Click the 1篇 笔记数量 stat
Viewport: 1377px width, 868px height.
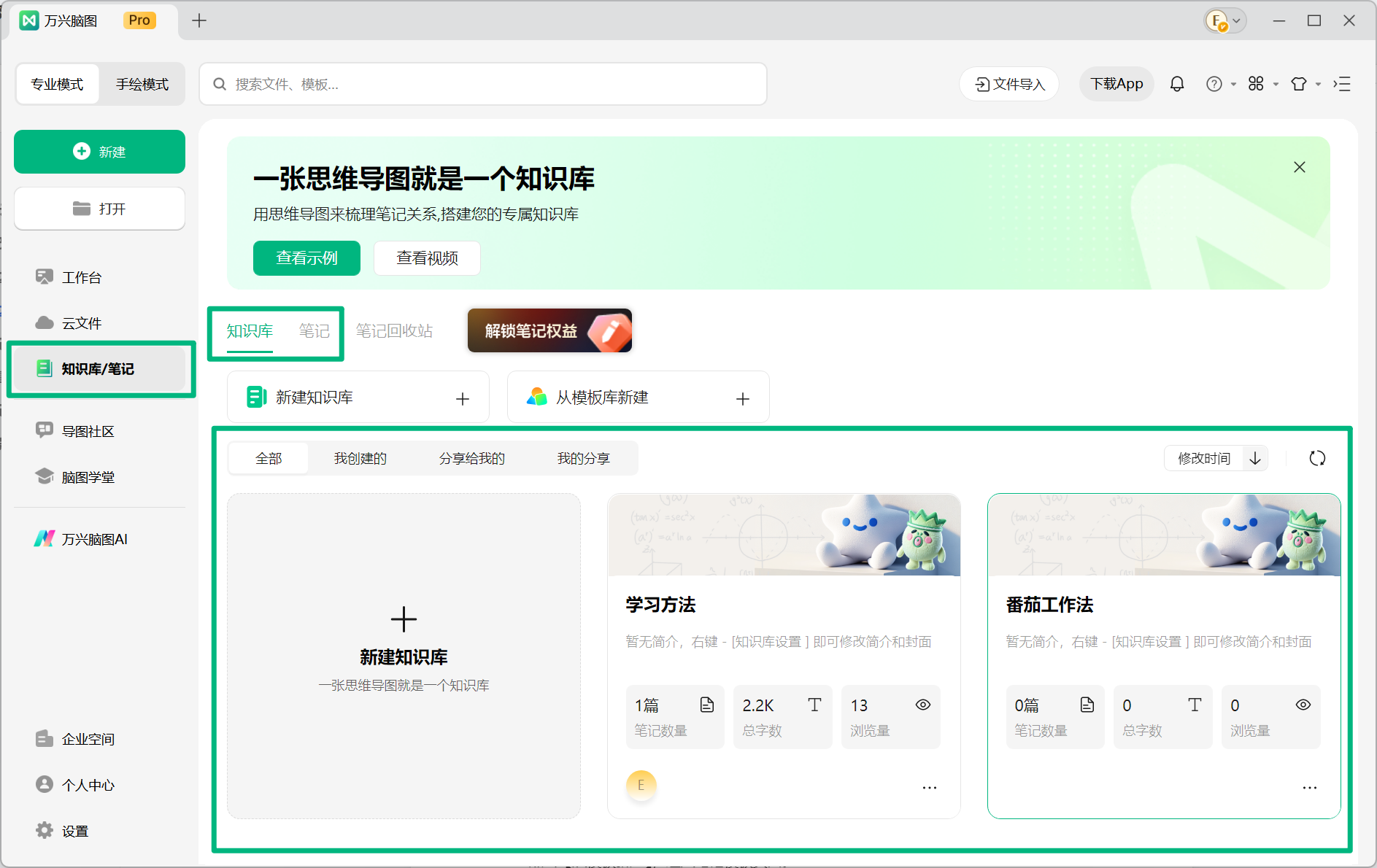pyautogui.click(x=675, y=717)
